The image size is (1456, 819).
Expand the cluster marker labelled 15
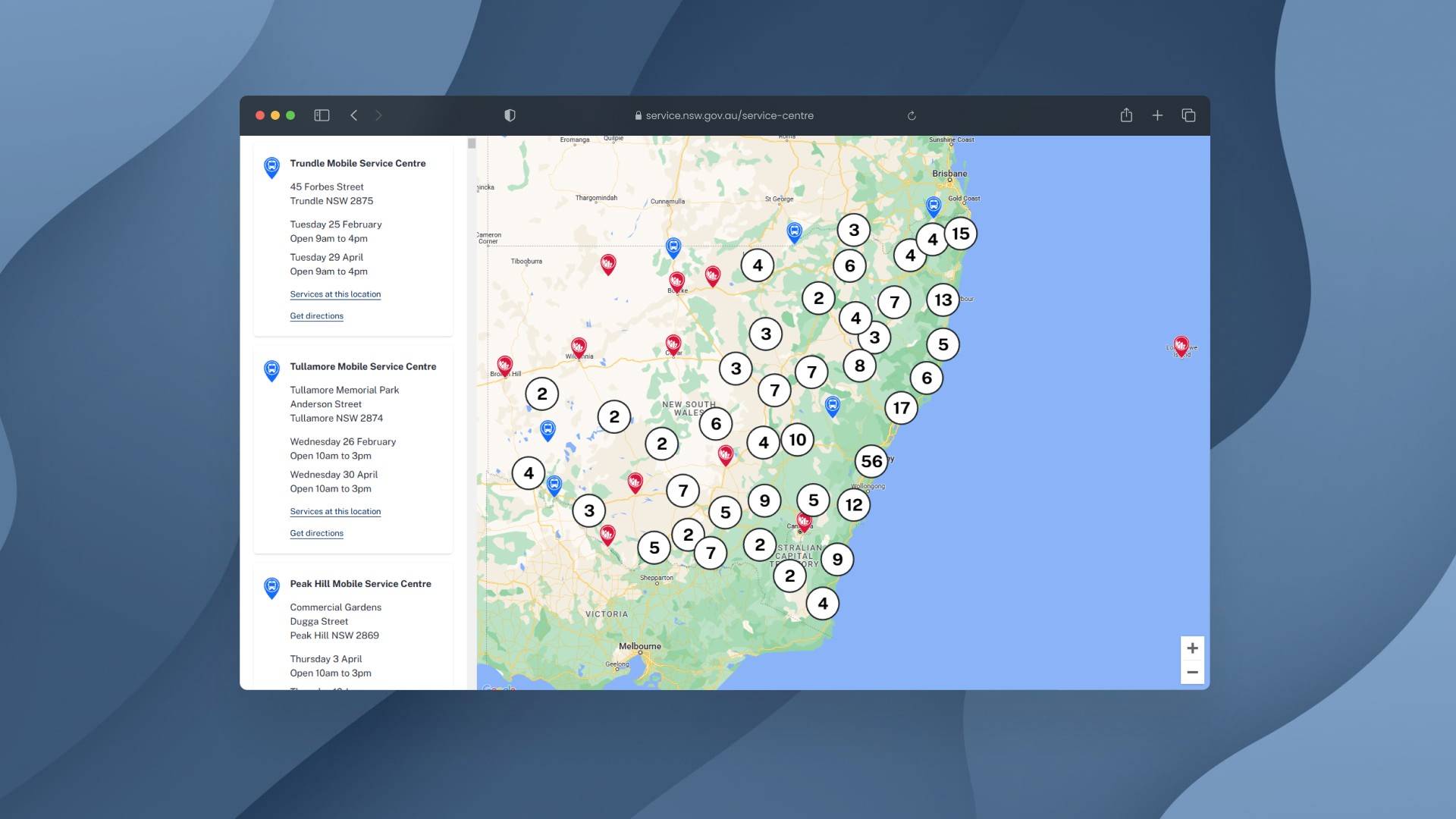pos(960,234)
